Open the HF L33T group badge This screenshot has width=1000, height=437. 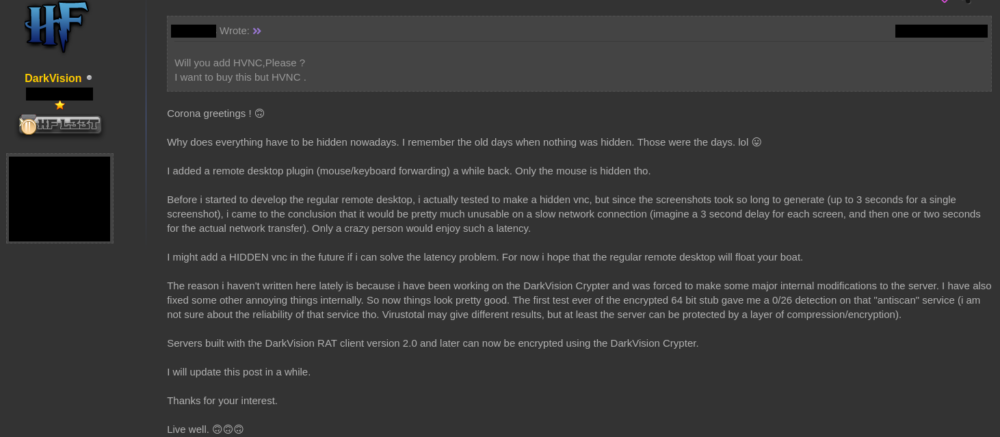(60, 125)
